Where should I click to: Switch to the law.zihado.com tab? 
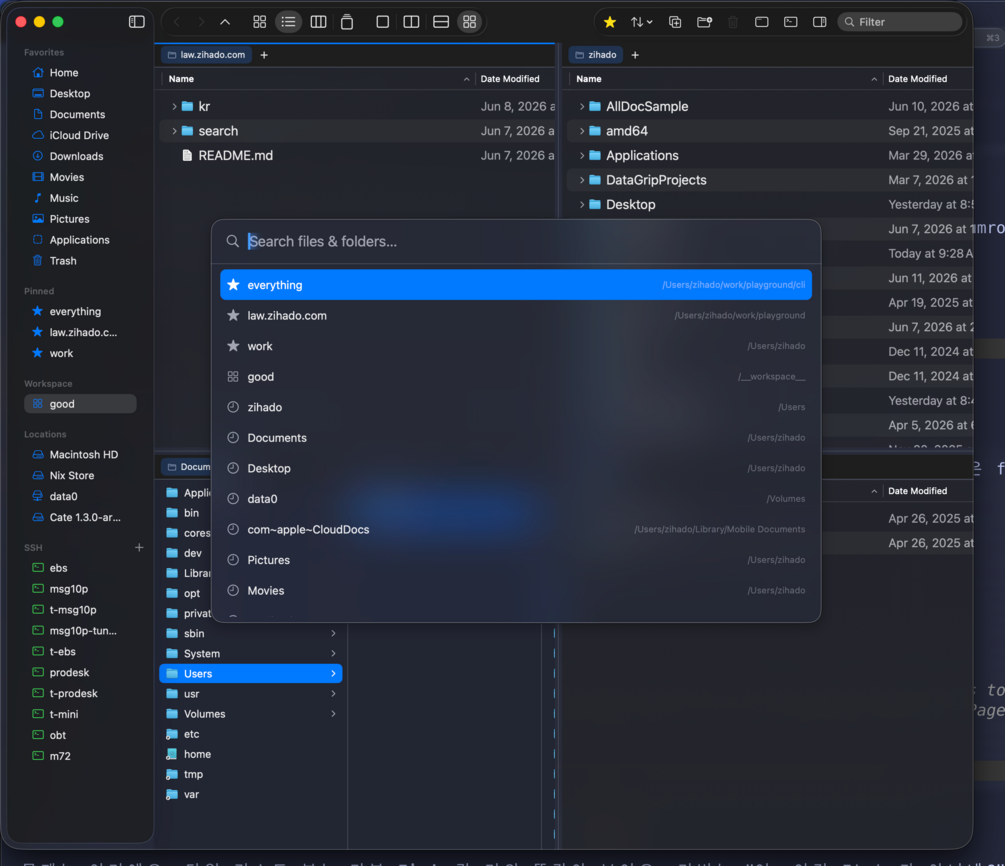[206, 55]
